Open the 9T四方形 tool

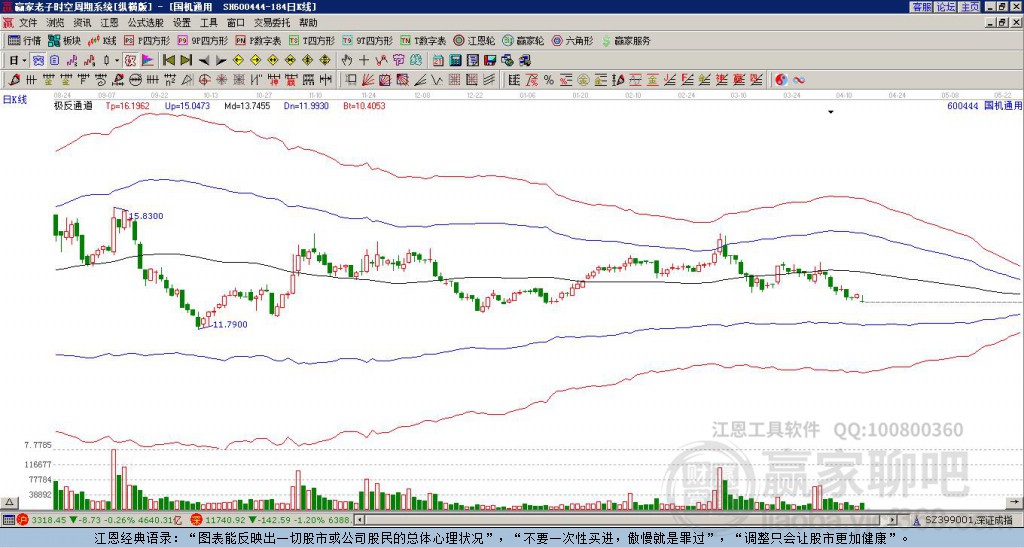click(x=368, y=40)
